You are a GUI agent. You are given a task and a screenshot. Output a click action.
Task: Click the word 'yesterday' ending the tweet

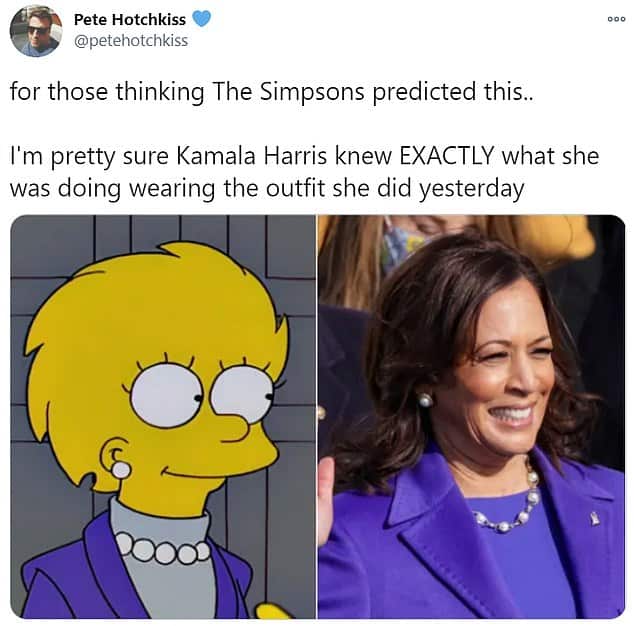(471, 189)
